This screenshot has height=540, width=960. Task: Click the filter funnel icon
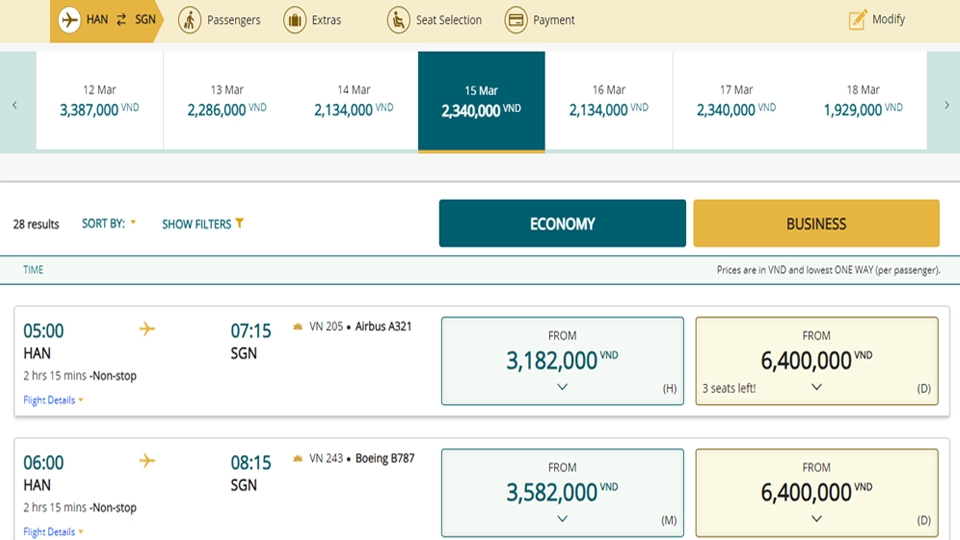[239, 224]
